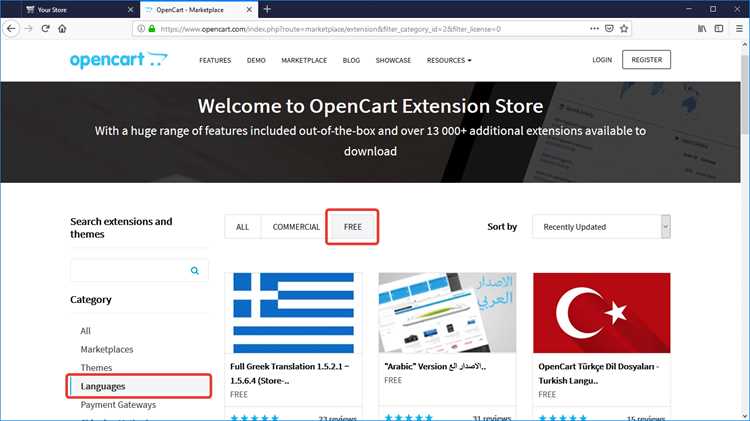
Task: Click the search magnifier icon
Action: tap(195, 271)
